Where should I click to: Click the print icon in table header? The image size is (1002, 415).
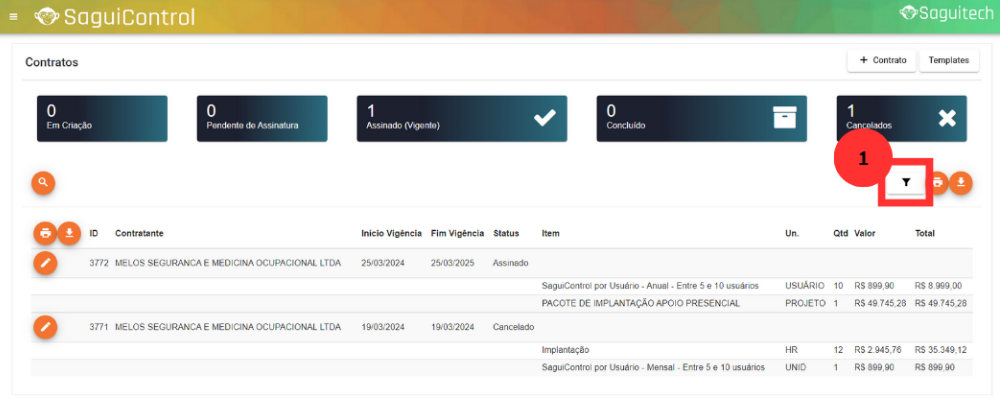click(x=45, y=233)
